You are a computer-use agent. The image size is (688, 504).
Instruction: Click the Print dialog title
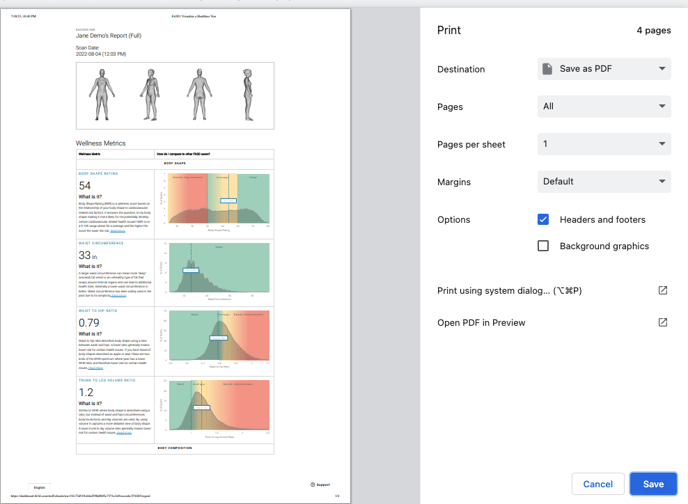[449, 30]
